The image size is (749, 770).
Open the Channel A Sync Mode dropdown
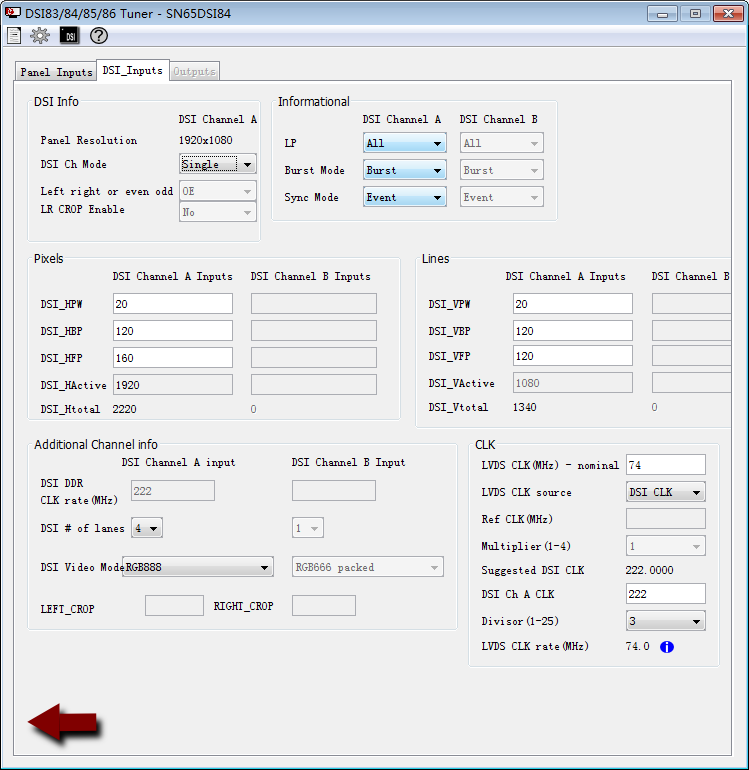coord(405,197)
